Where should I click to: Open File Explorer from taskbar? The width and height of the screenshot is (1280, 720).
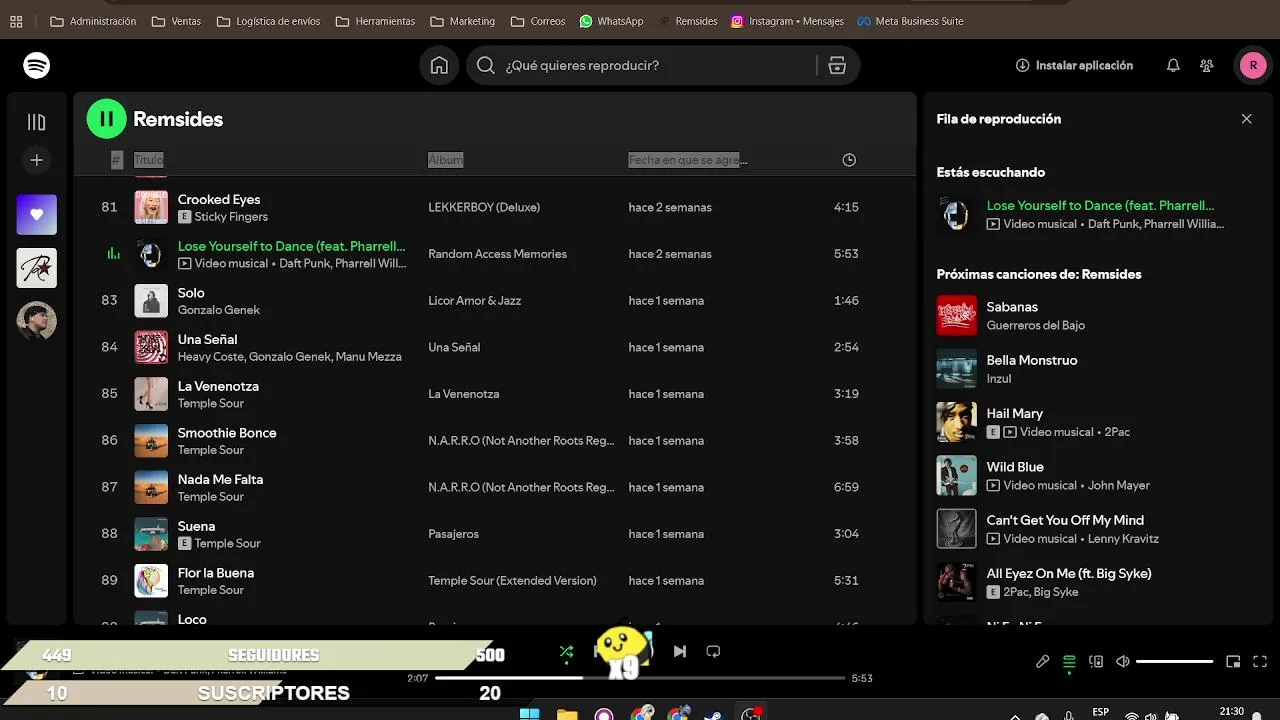pos(567,713)
